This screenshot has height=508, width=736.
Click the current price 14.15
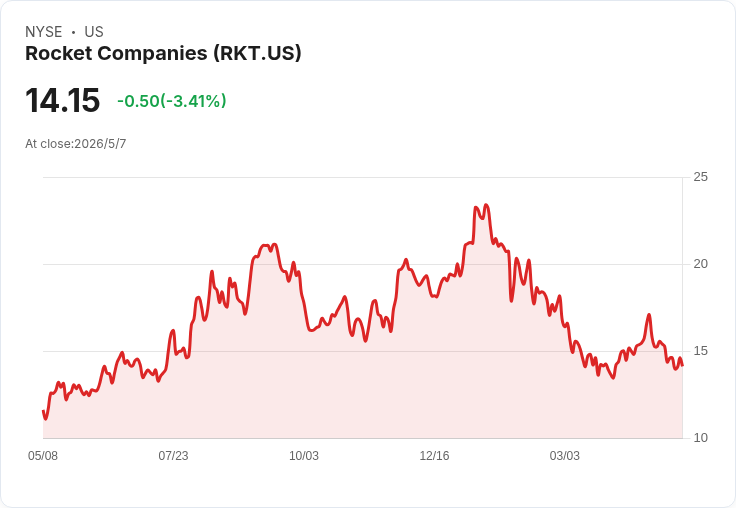(62, 100)
